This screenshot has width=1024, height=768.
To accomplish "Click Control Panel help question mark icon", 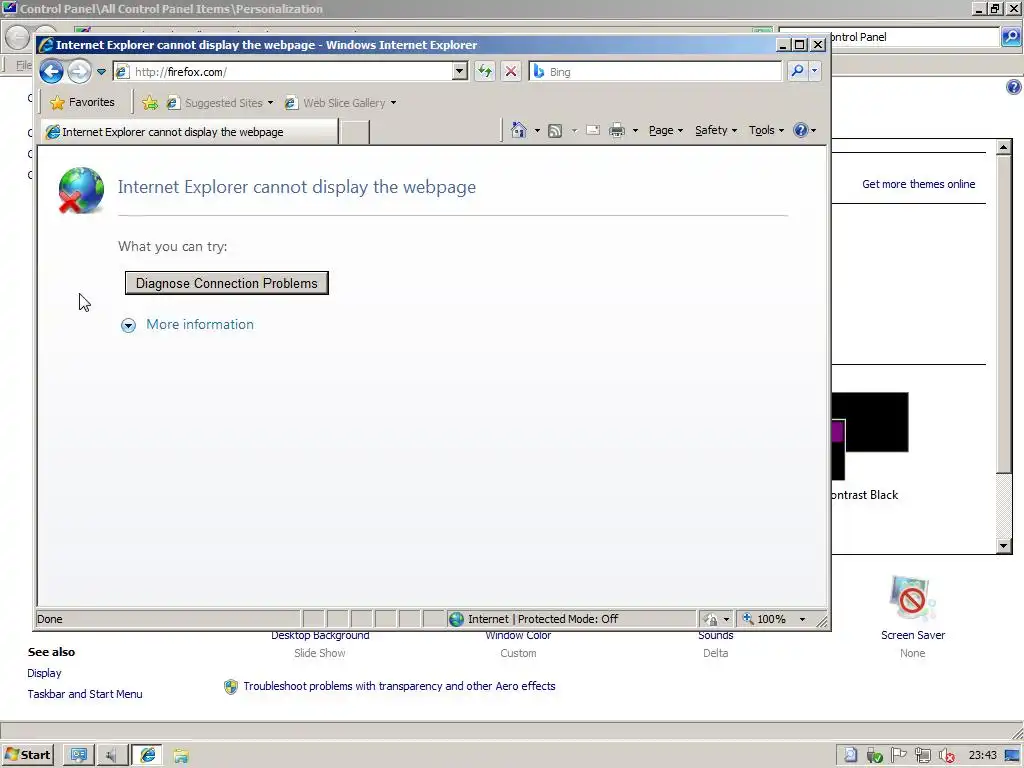I will [1014, 87].
